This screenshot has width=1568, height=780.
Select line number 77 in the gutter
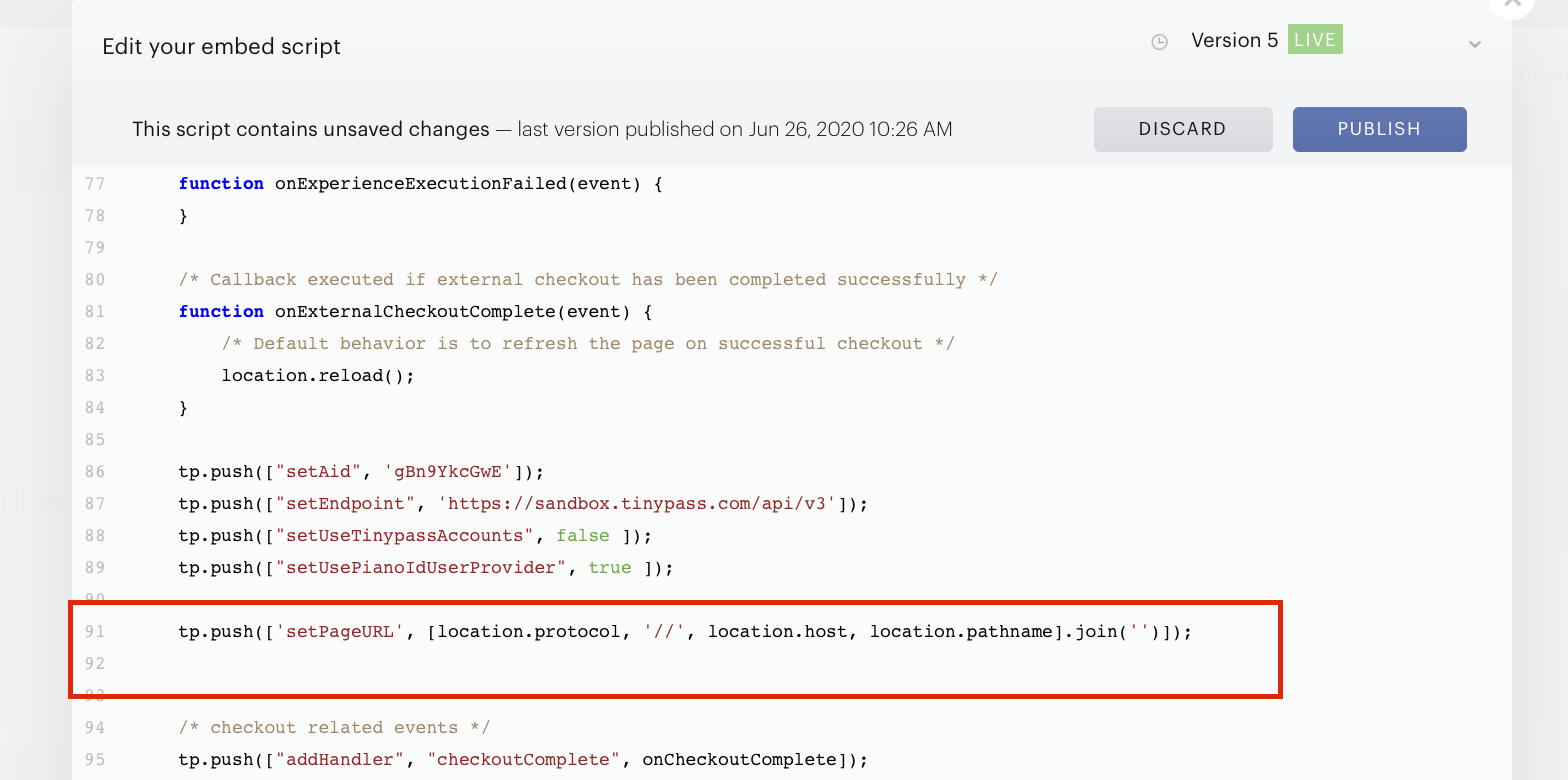(94, 184)
